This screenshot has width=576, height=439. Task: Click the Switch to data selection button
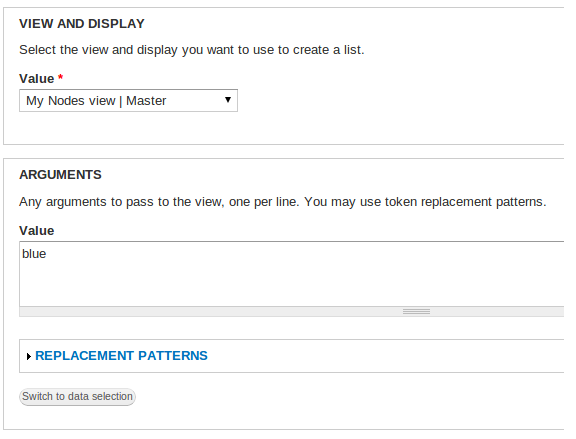click(x=77, y=397)
